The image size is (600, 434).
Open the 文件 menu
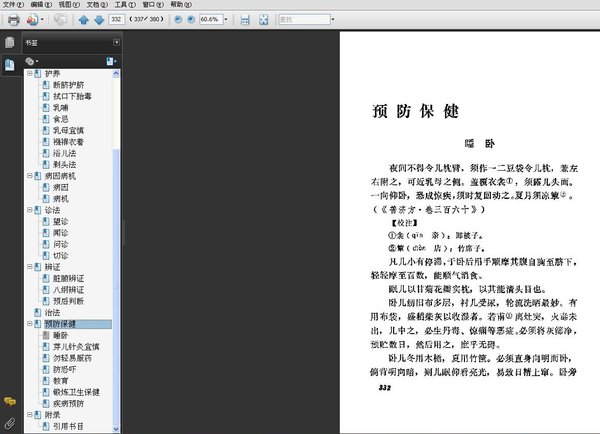coord(13,5)
